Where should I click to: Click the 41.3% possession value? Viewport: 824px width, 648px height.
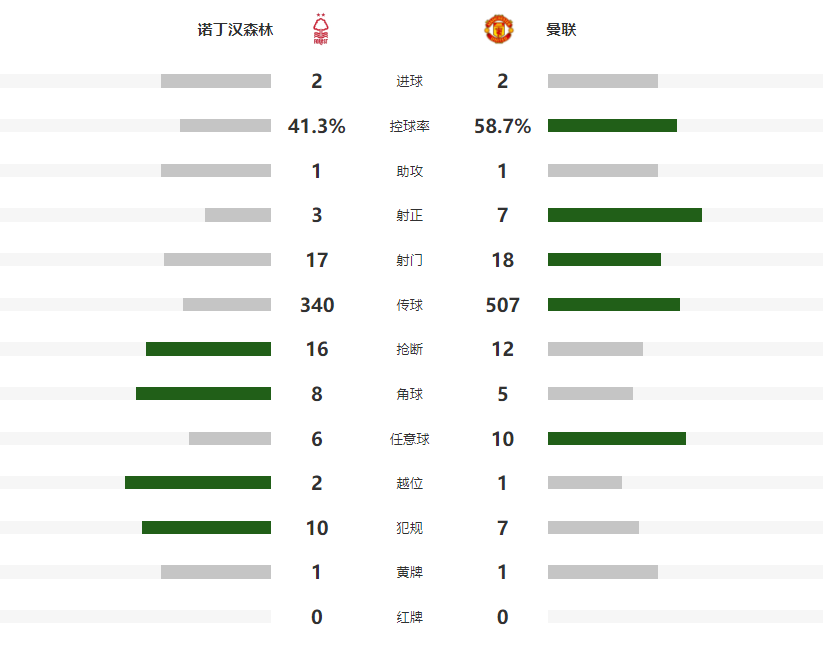click(316, 126)
